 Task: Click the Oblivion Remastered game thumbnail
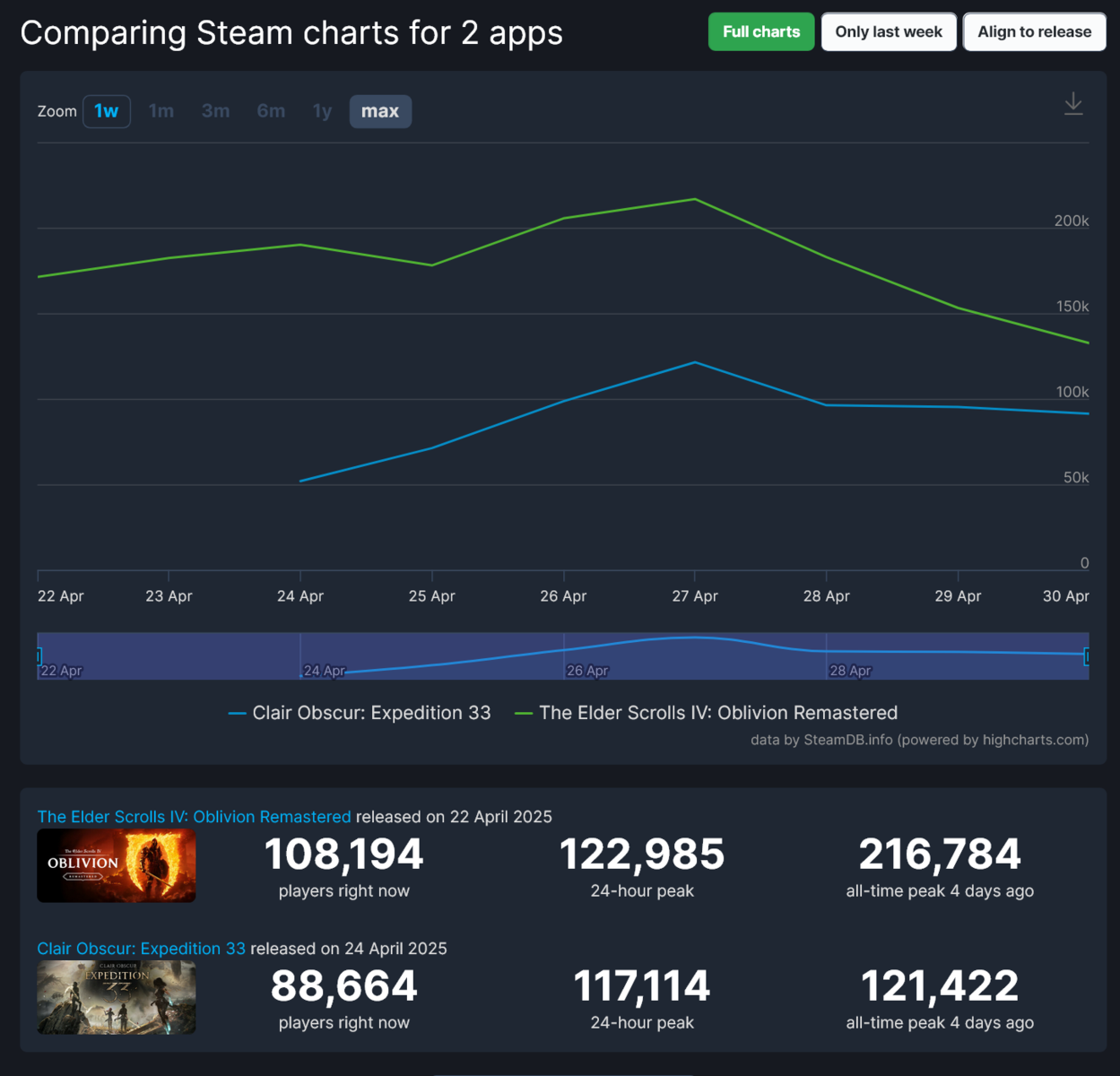[x=117, y=865]
